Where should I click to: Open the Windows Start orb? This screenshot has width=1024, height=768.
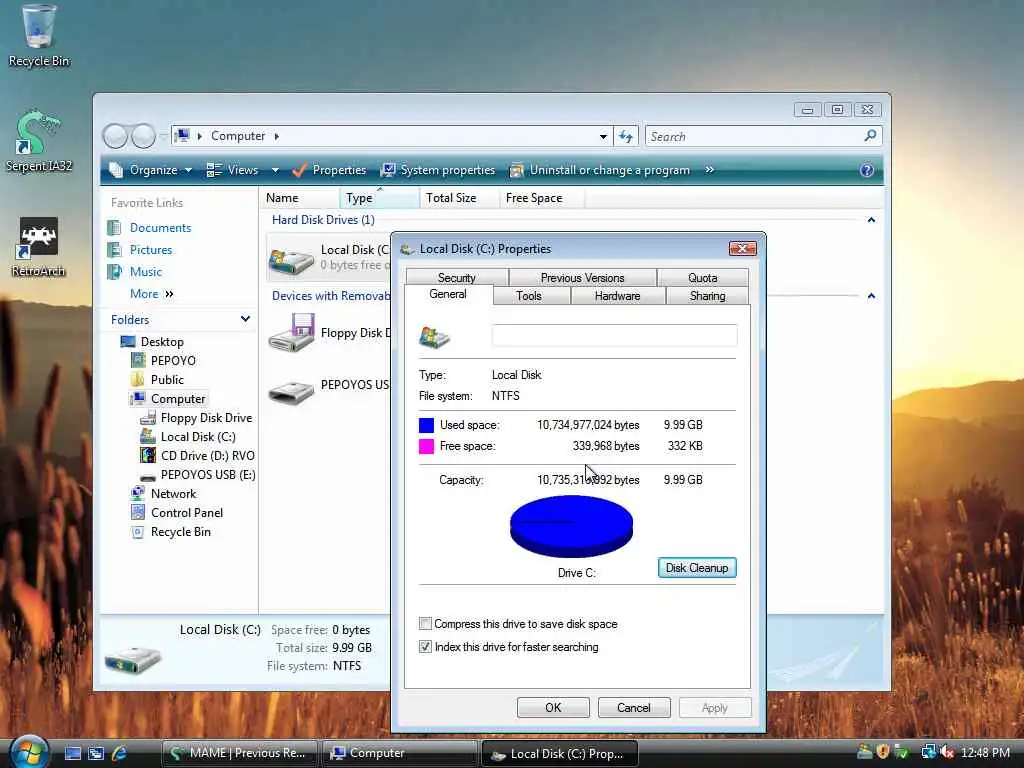coord(29,752)
